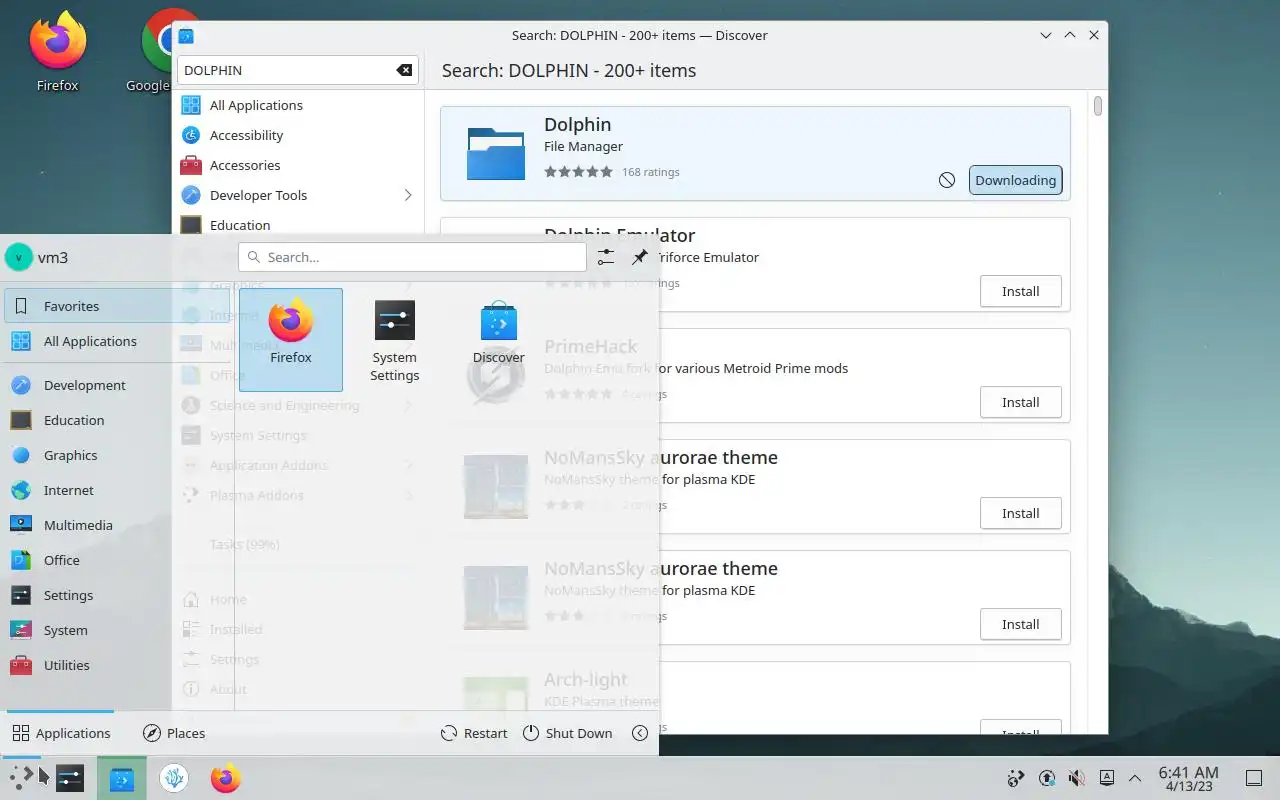Open Firefox from launcher favorites
Image resolution: width=1280 pixels, height=800 pixels.
tap(291, 339)
